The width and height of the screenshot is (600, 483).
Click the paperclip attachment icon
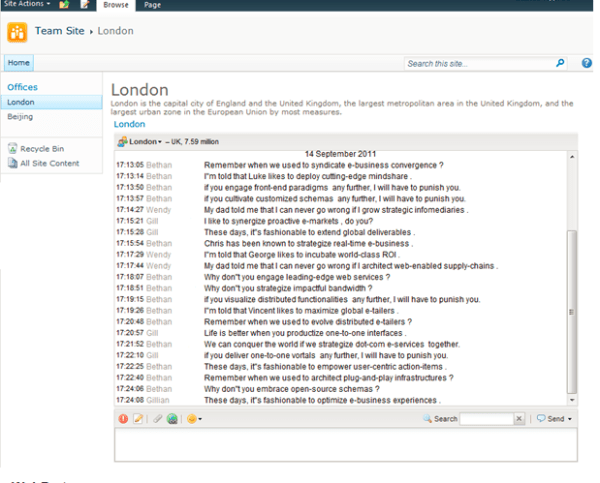click(158, 419)
